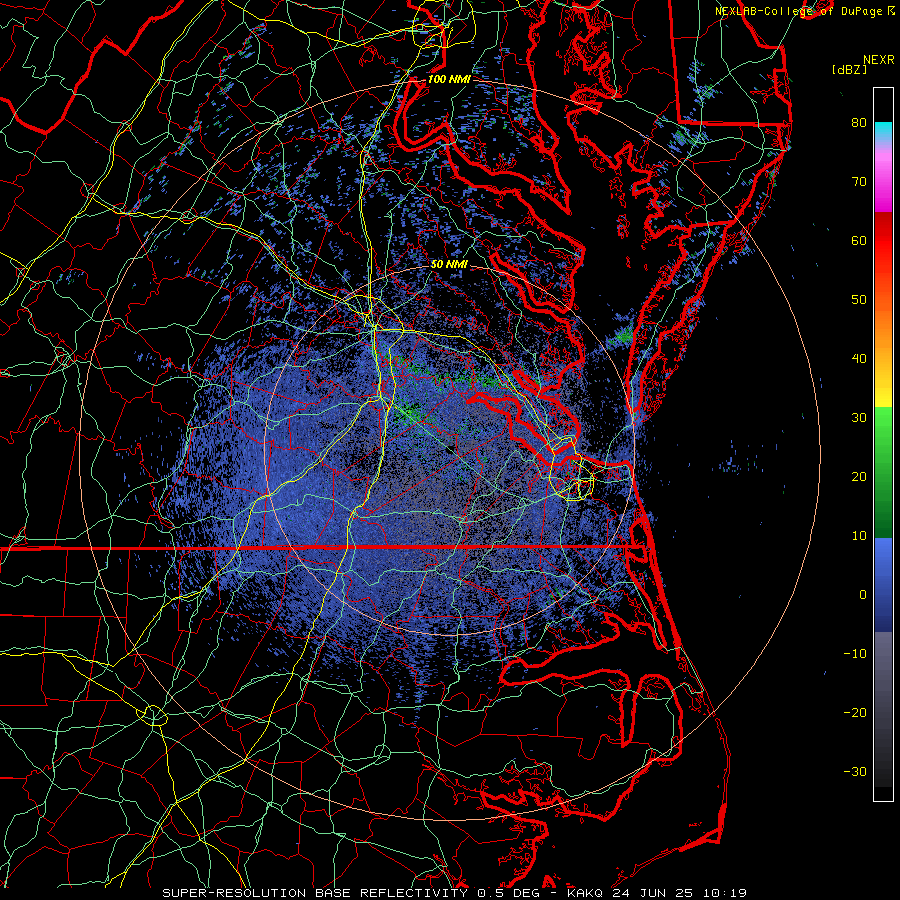Click the 50 NMI range ring label
900x900 pixels.
tap(449, 264)
